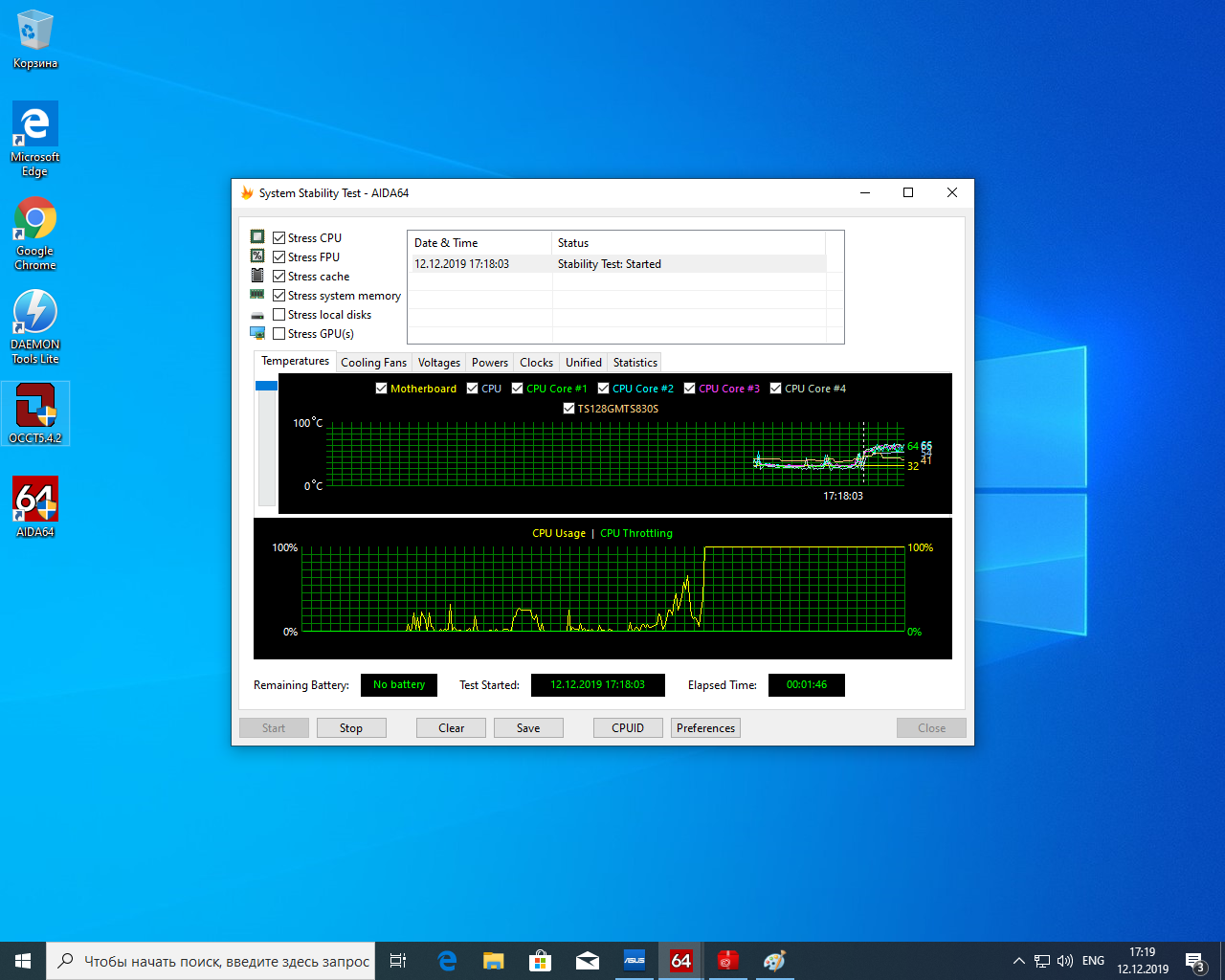Uncheck the Stress FPU checkbox
The image size is (1225, 980).
pyautogui.click(x=279, y=256)
